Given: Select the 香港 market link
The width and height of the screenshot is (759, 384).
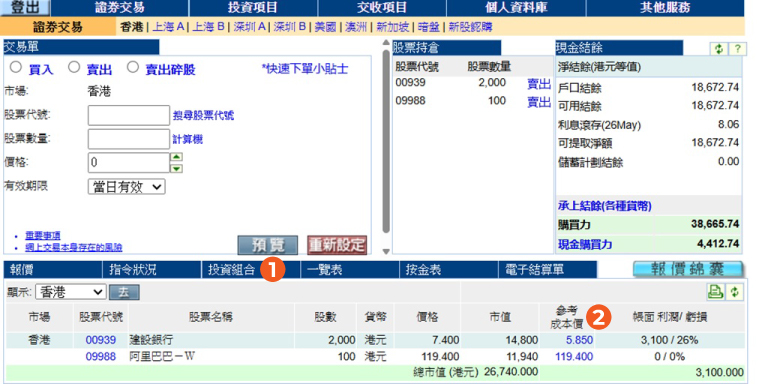Looking at the screenshot, I should coord(132,27).
